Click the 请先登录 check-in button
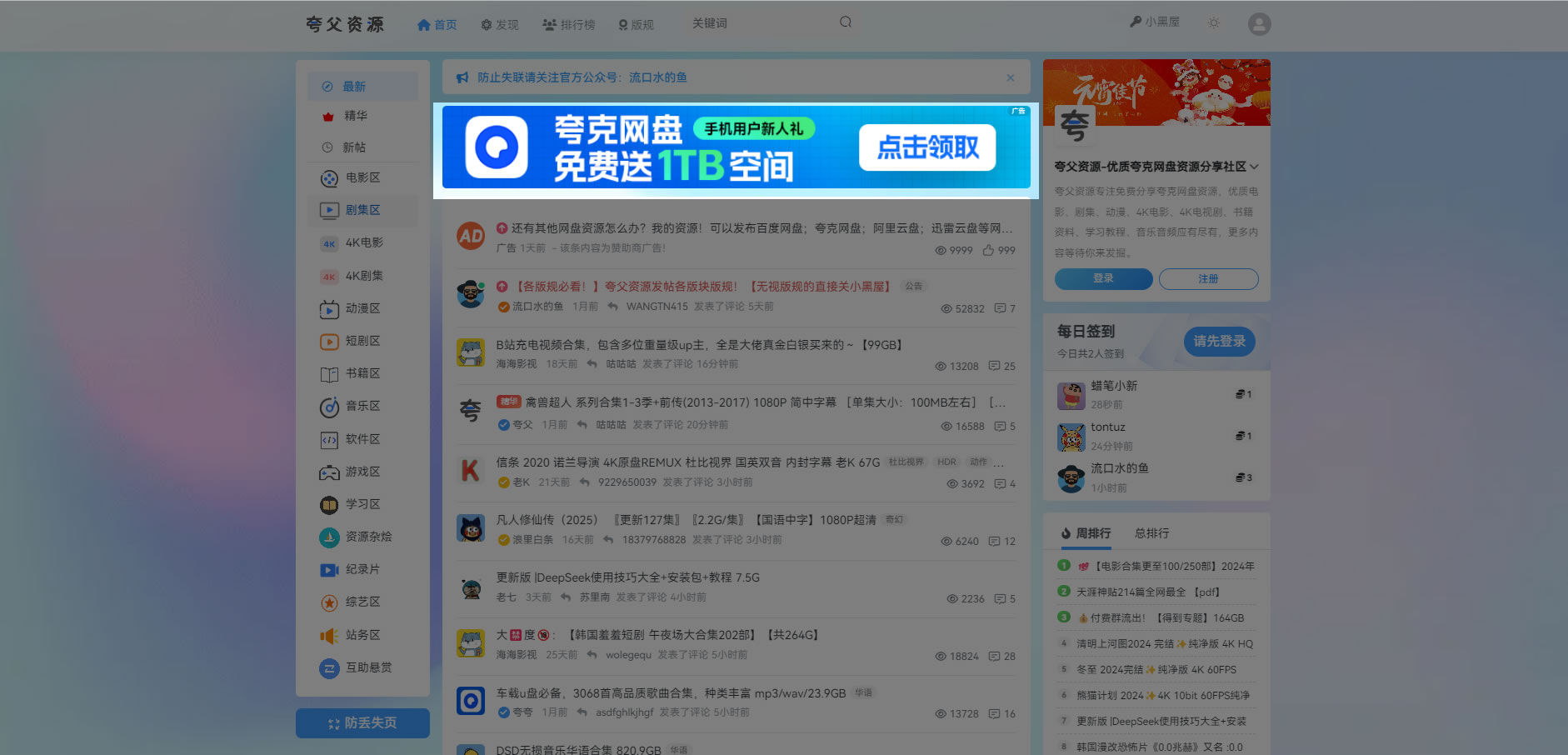Screen dimensions: 1568x755 tap(1219, 342)
